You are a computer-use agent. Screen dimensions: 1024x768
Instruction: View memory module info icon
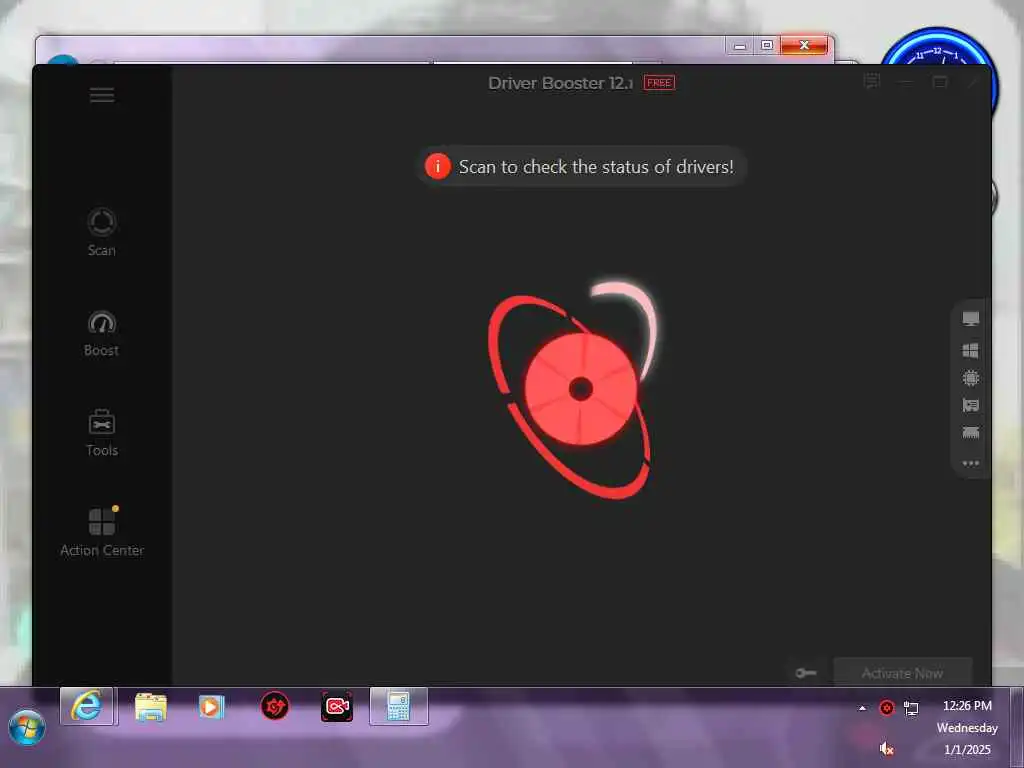click(x=970, y=432)
